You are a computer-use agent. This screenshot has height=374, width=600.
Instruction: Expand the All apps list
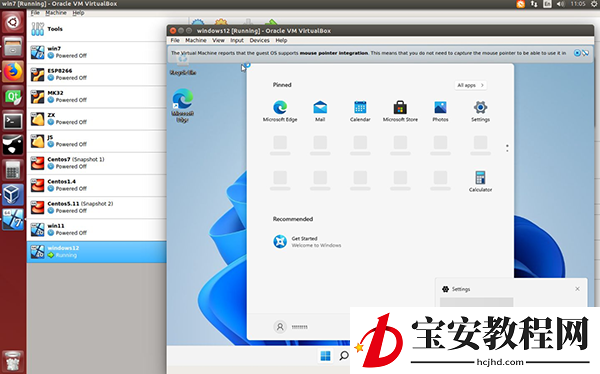coord(471,85)
